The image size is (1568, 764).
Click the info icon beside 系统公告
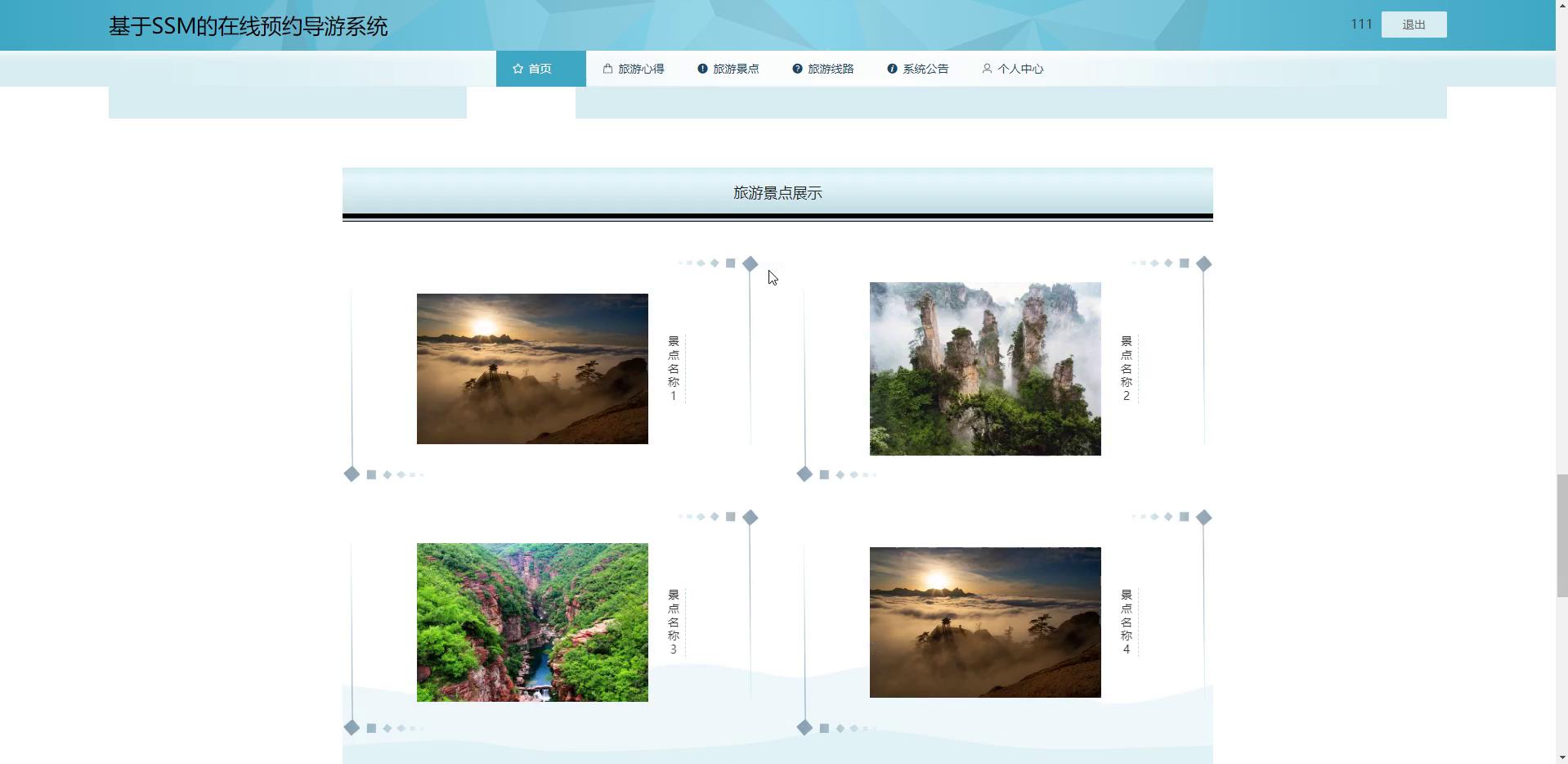pyautogui.click(x=892, y=69)
